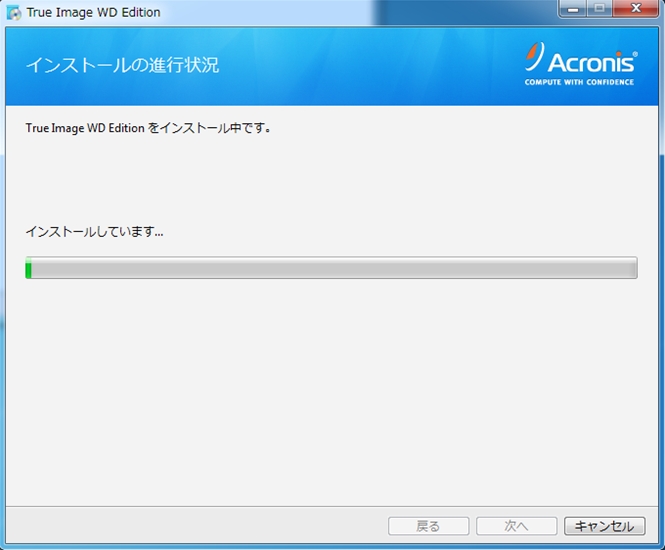Click the True Image WD Edition window title
The height and width of the screenshot is (550, 665).
pos(93,12)
